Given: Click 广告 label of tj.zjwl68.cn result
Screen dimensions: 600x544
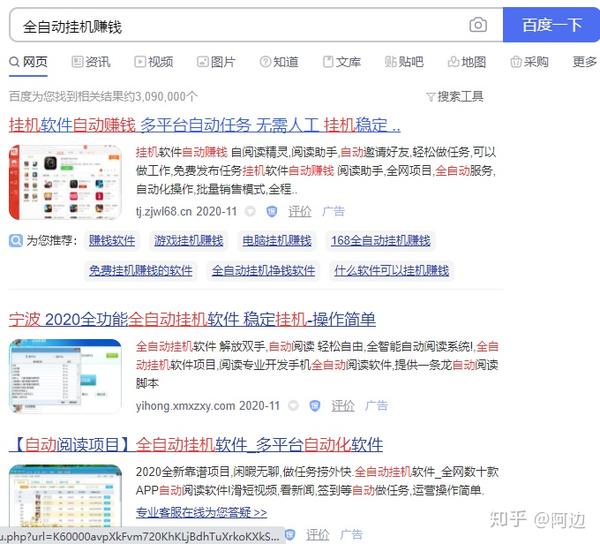Looking at the screenshot, I should (x=333, y=211).
